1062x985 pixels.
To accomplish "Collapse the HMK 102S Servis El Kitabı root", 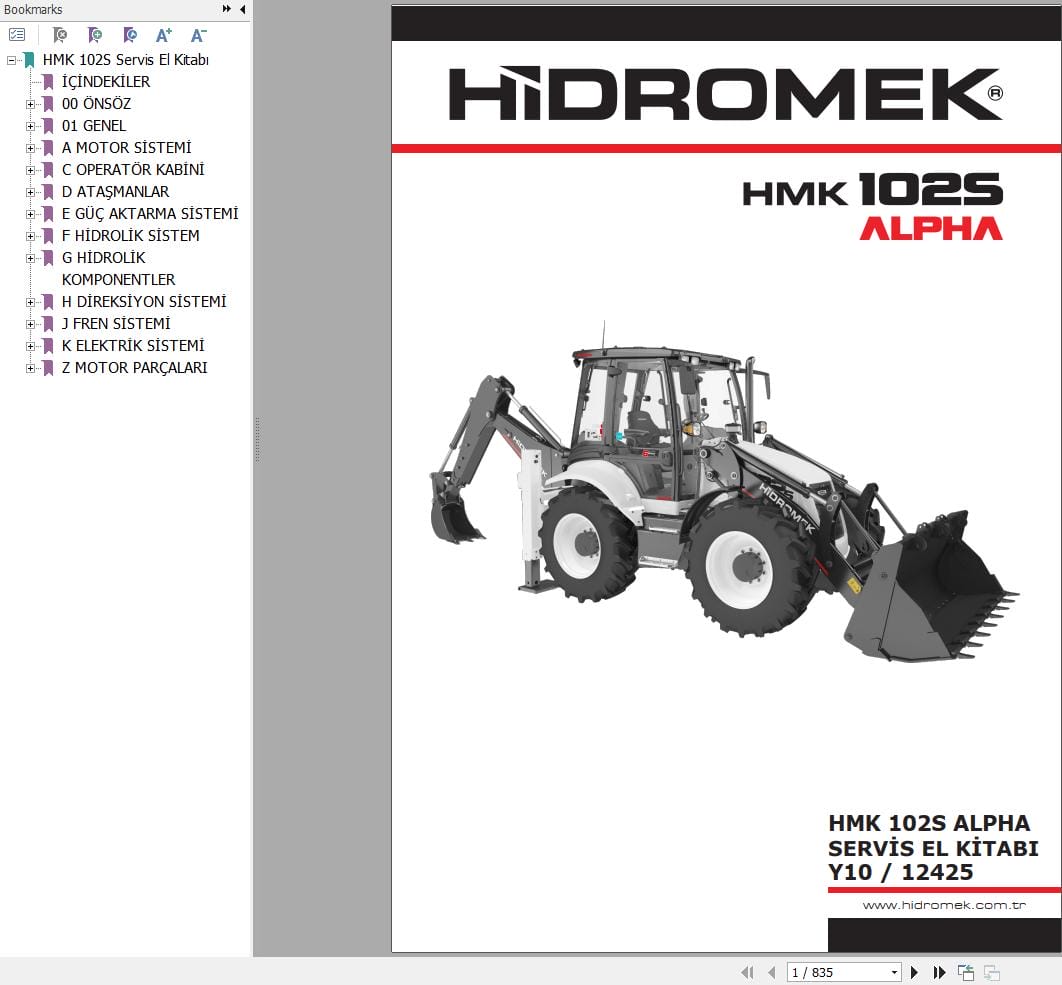I will pos(11,60).
